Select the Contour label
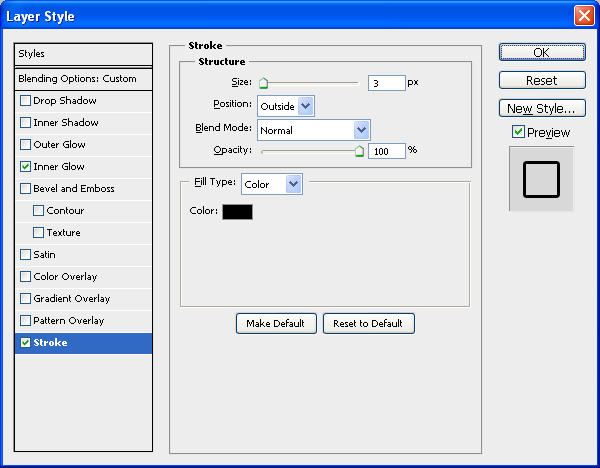600x468 pixels. coord(65,210)
